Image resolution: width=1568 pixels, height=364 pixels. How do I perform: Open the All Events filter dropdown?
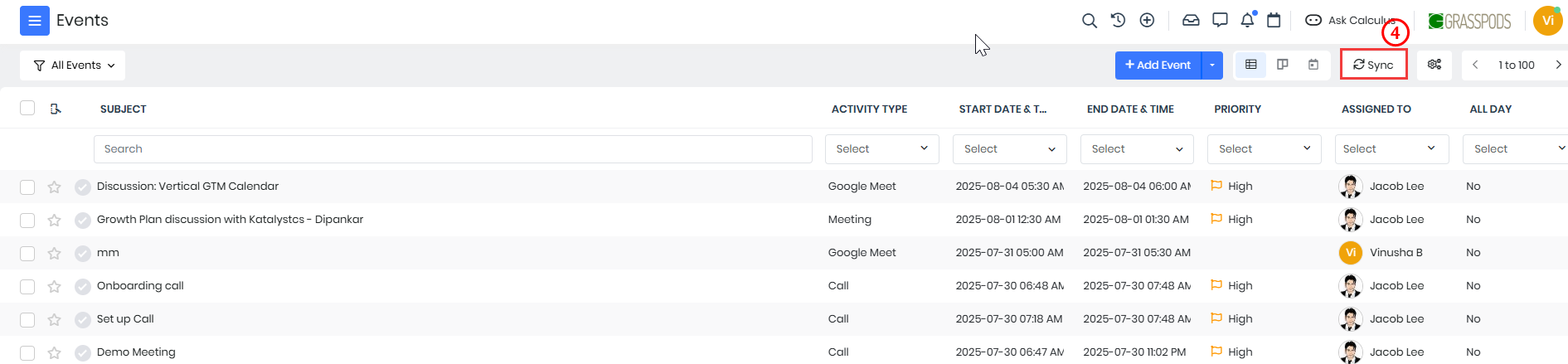(x=73, y=66)
